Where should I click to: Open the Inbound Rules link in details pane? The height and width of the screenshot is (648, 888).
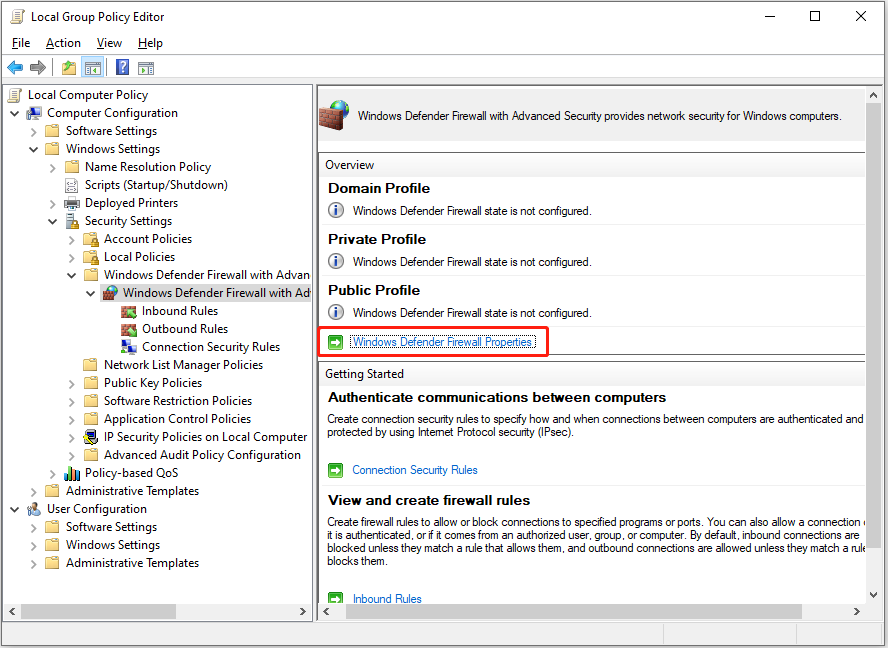click(387, 599)
